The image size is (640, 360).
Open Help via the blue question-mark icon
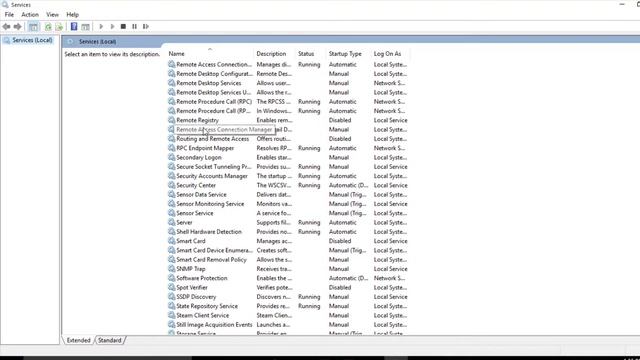[x=74, y=27]
